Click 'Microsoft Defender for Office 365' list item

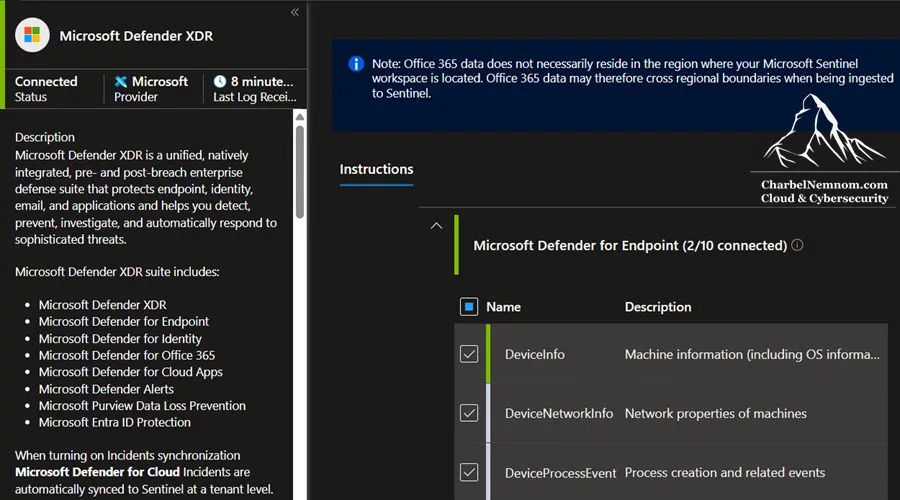point(127,355)
